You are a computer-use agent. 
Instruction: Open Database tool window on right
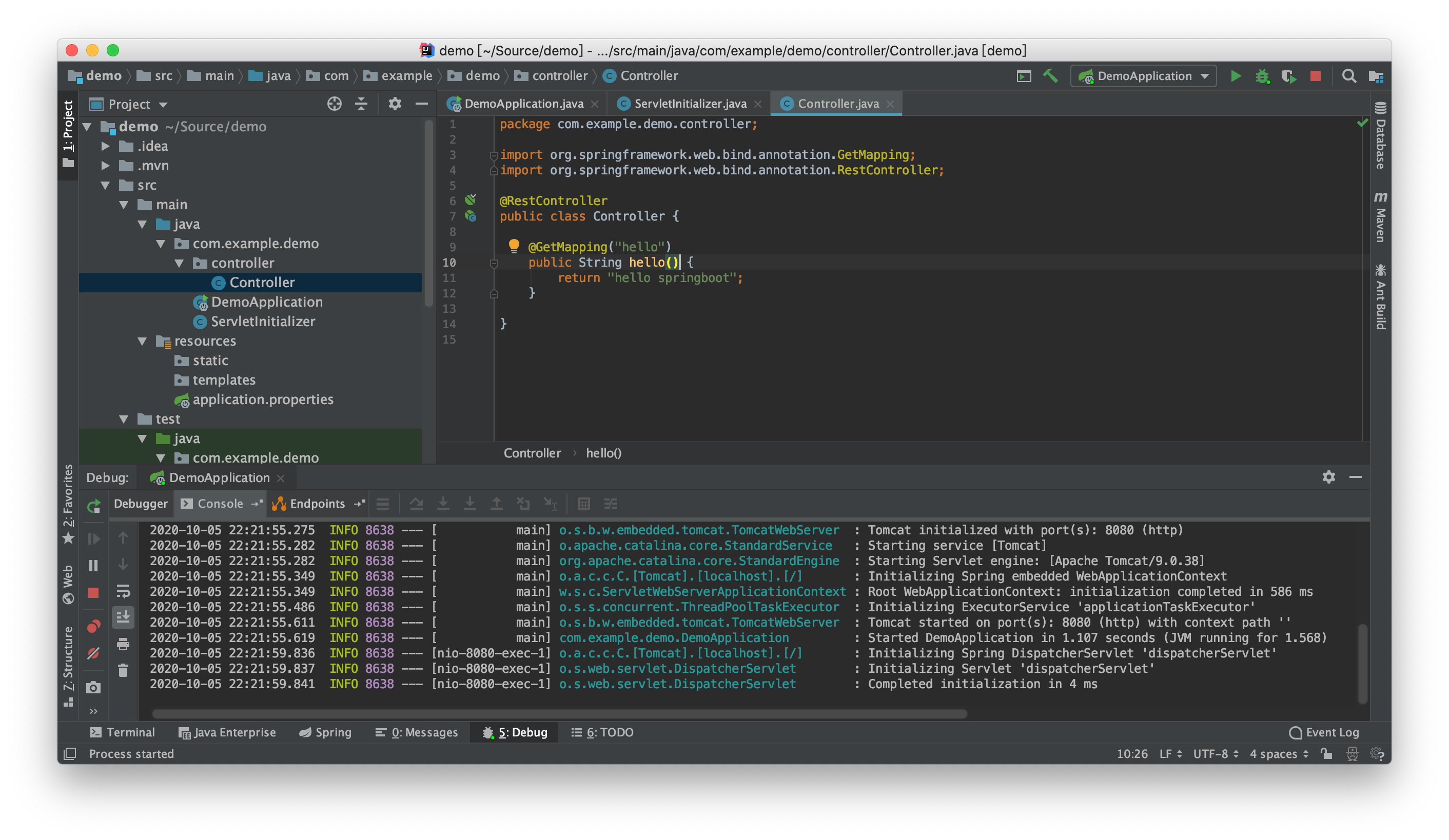(1380, 135)
